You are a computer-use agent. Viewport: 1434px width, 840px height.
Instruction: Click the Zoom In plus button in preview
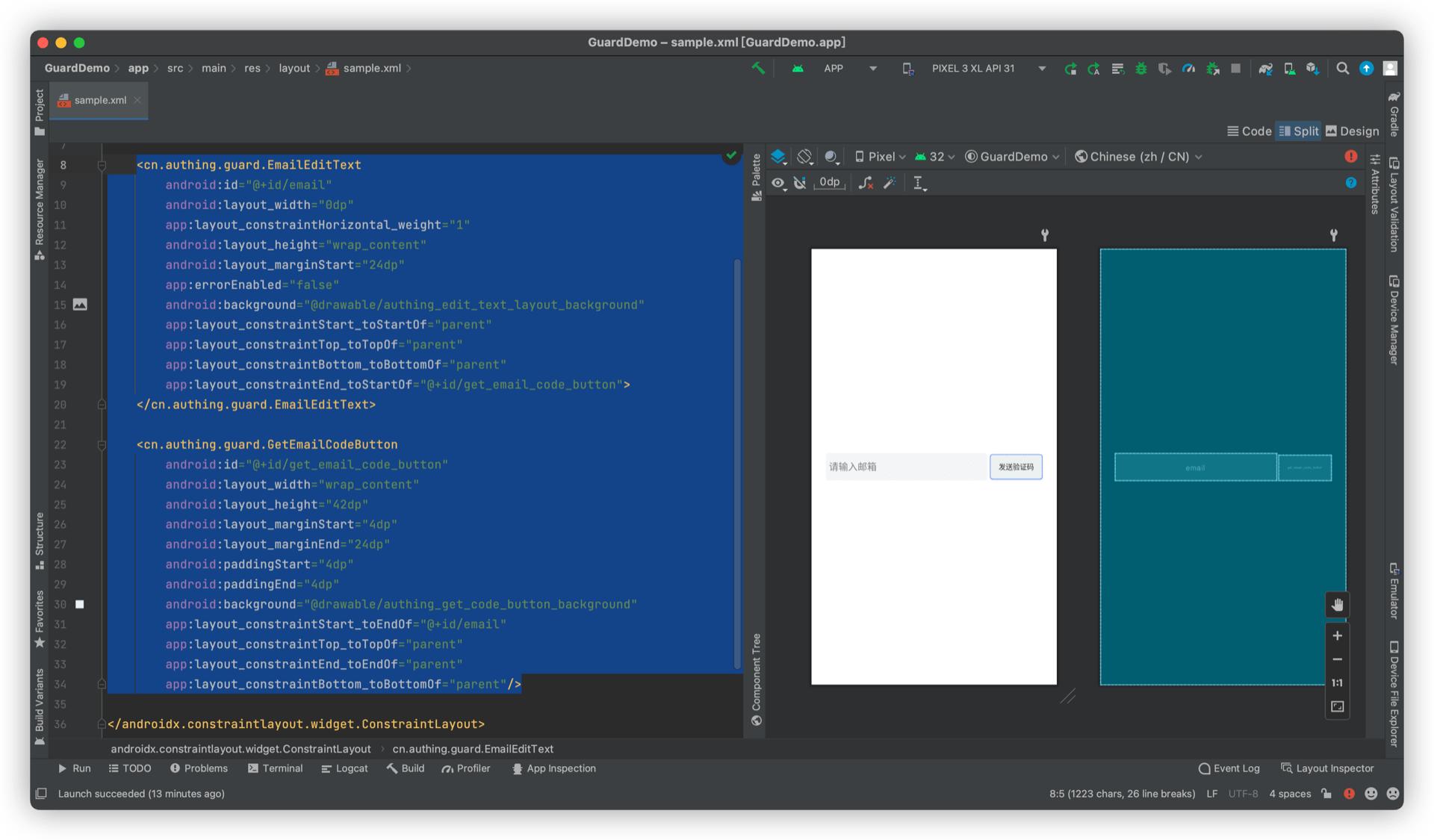(x=1337, y=635)
